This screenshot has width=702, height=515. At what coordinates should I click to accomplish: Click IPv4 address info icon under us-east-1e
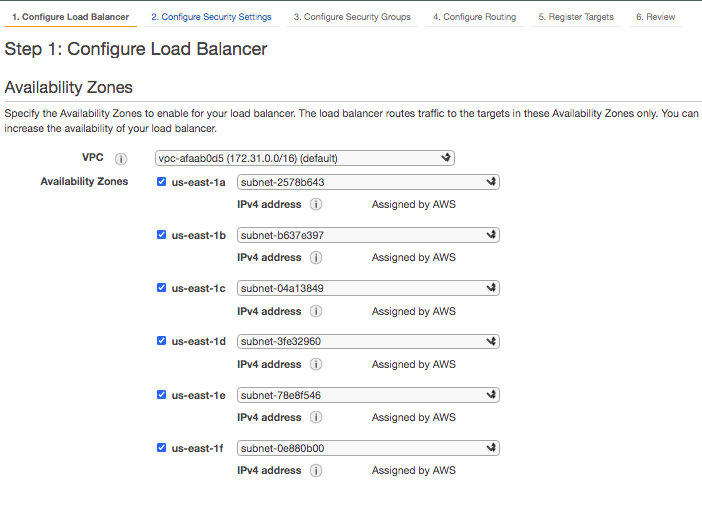click(x=316, y=417)
